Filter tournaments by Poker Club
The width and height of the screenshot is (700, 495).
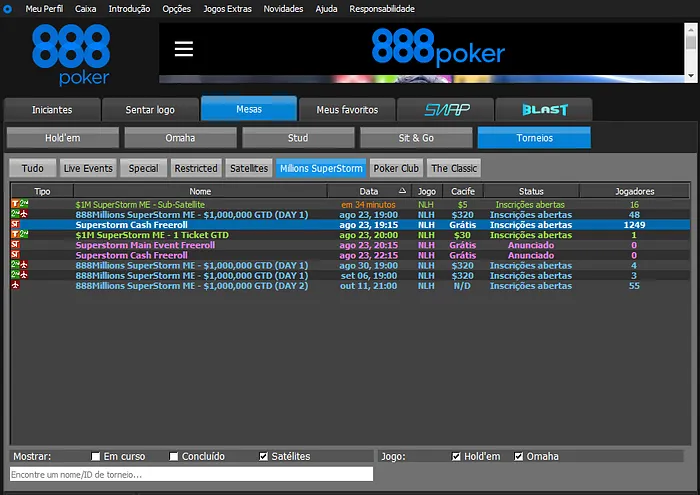pos(396,168)
